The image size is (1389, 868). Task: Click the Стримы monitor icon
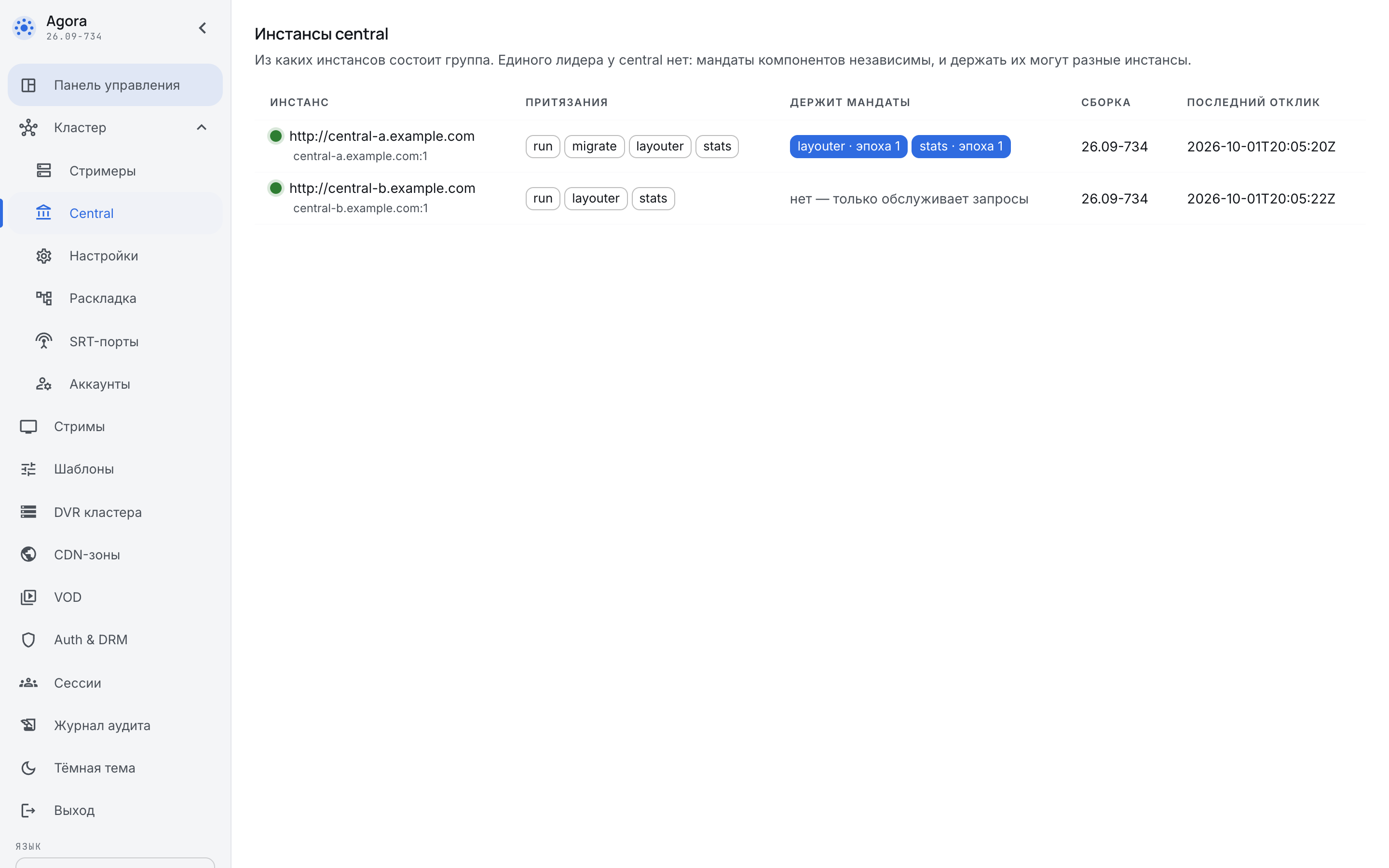(x=28, y=426)
